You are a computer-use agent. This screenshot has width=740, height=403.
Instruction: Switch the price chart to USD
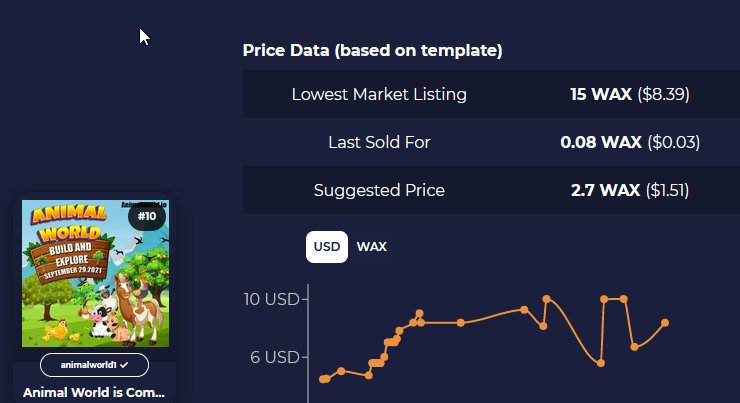click(x=327, y=247)
